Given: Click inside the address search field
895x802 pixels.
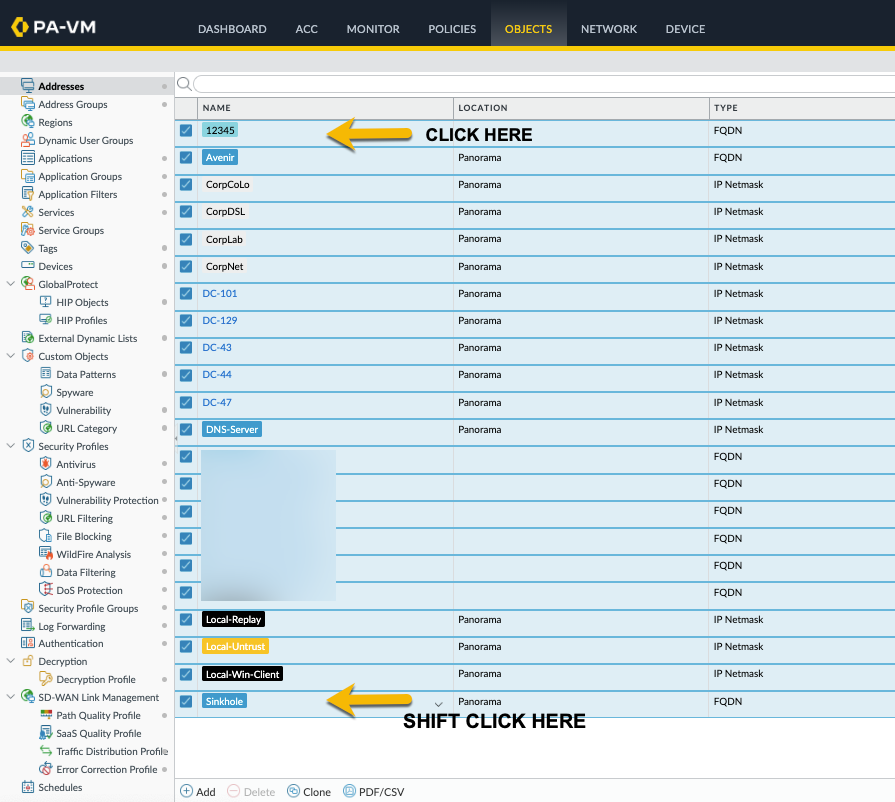Looking at the screenshot, I should (543, 84).
